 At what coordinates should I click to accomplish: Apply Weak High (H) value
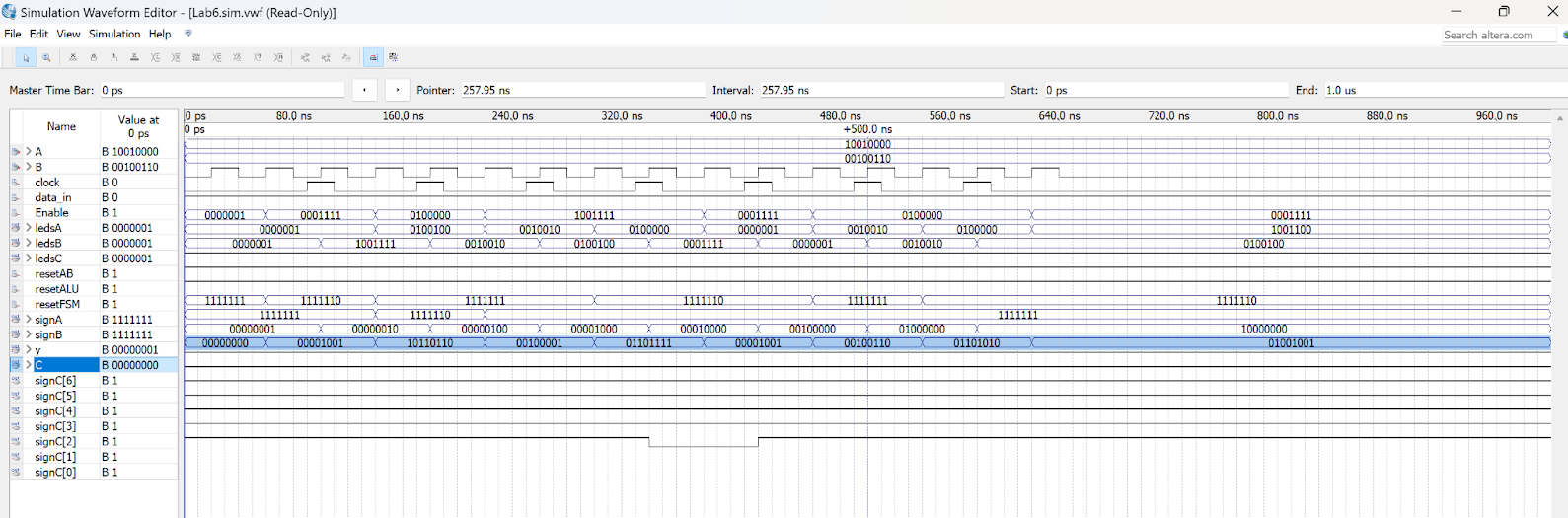[x=176, y=57]
